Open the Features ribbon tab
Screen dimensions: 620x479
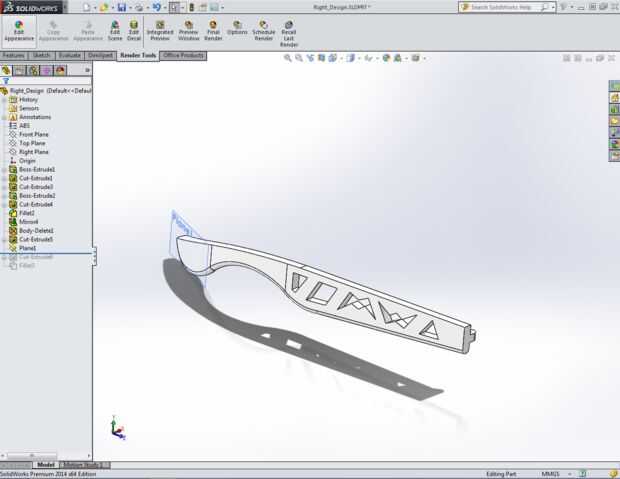(x=13, y=55)
